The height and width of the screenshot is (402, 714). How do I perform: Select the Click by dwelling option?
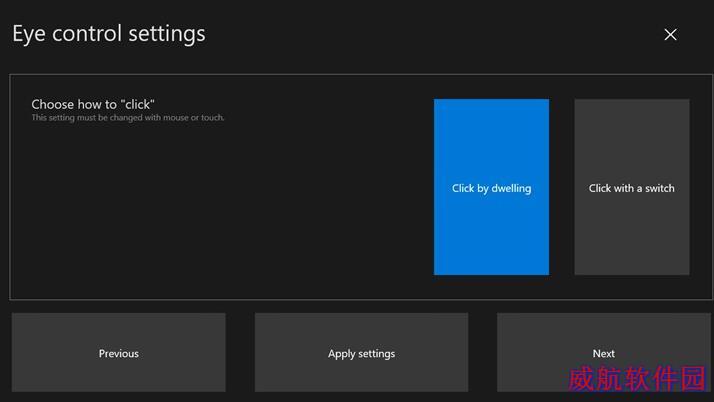(x=491, y=187)
